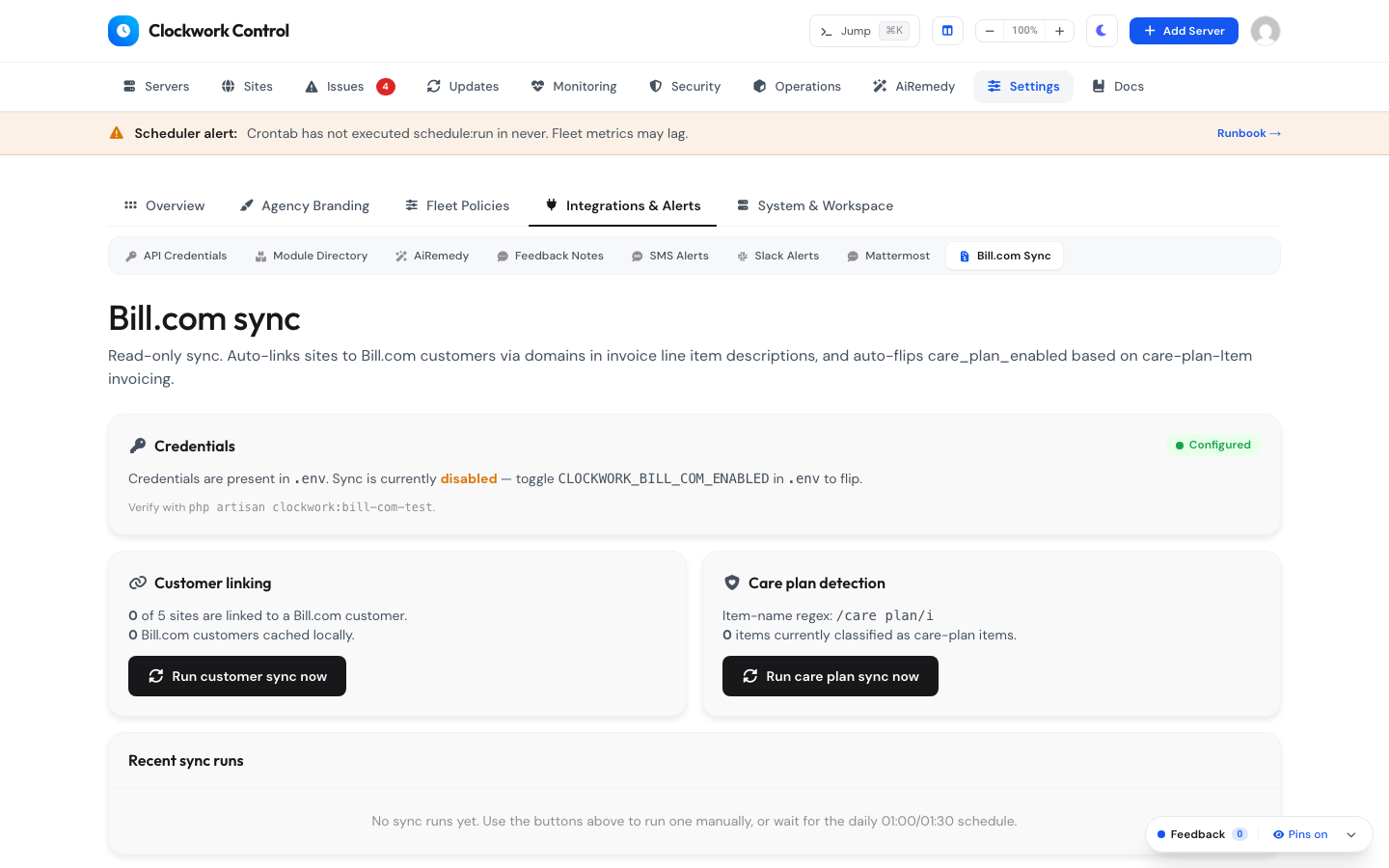Viewport: 1389px width, 868px height.
Task: Open the Mattermost subtab
Action: 888,256
